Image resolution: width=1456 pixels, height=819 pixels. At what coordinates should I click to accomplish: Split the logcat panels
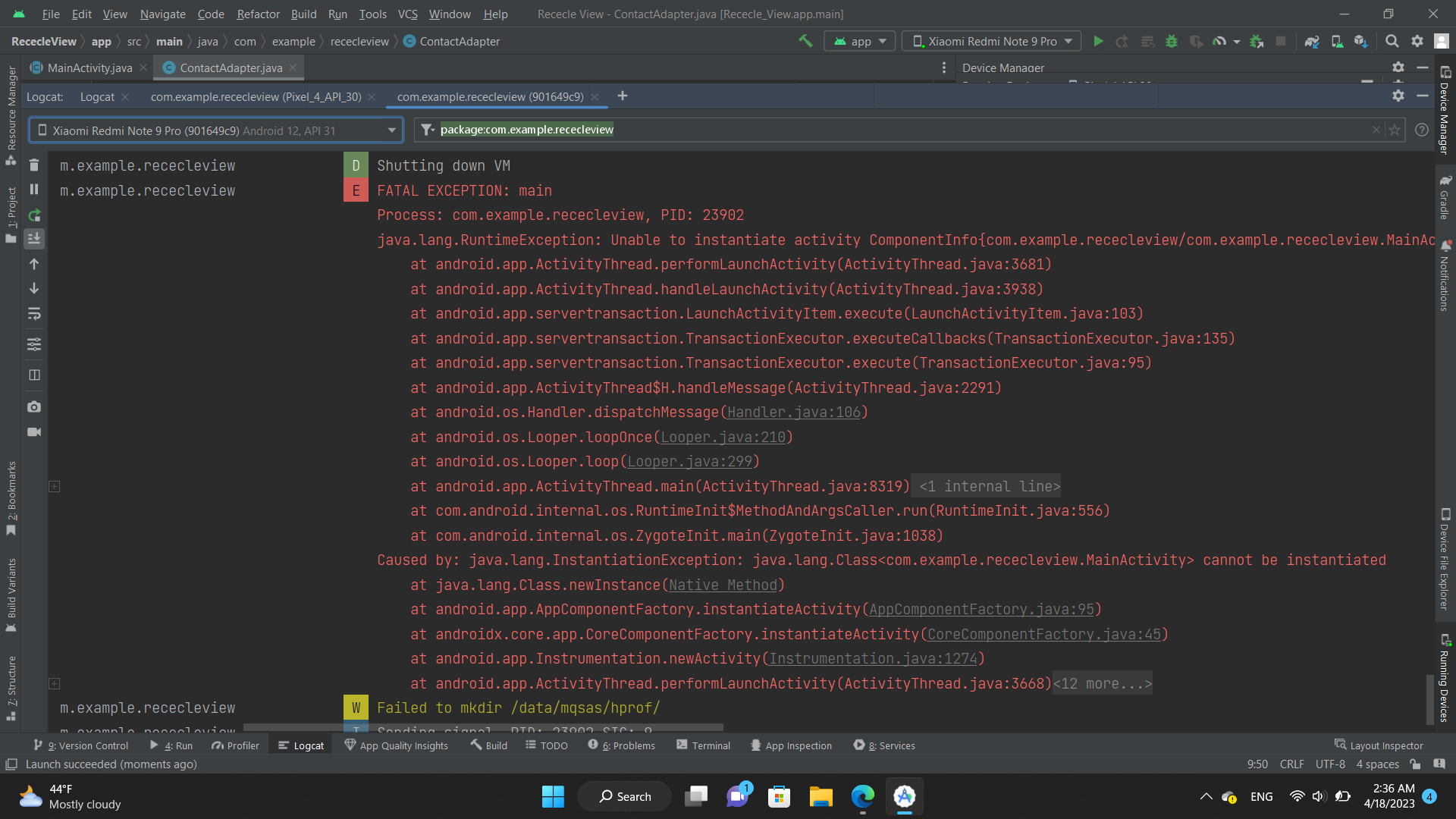(34, 375)
